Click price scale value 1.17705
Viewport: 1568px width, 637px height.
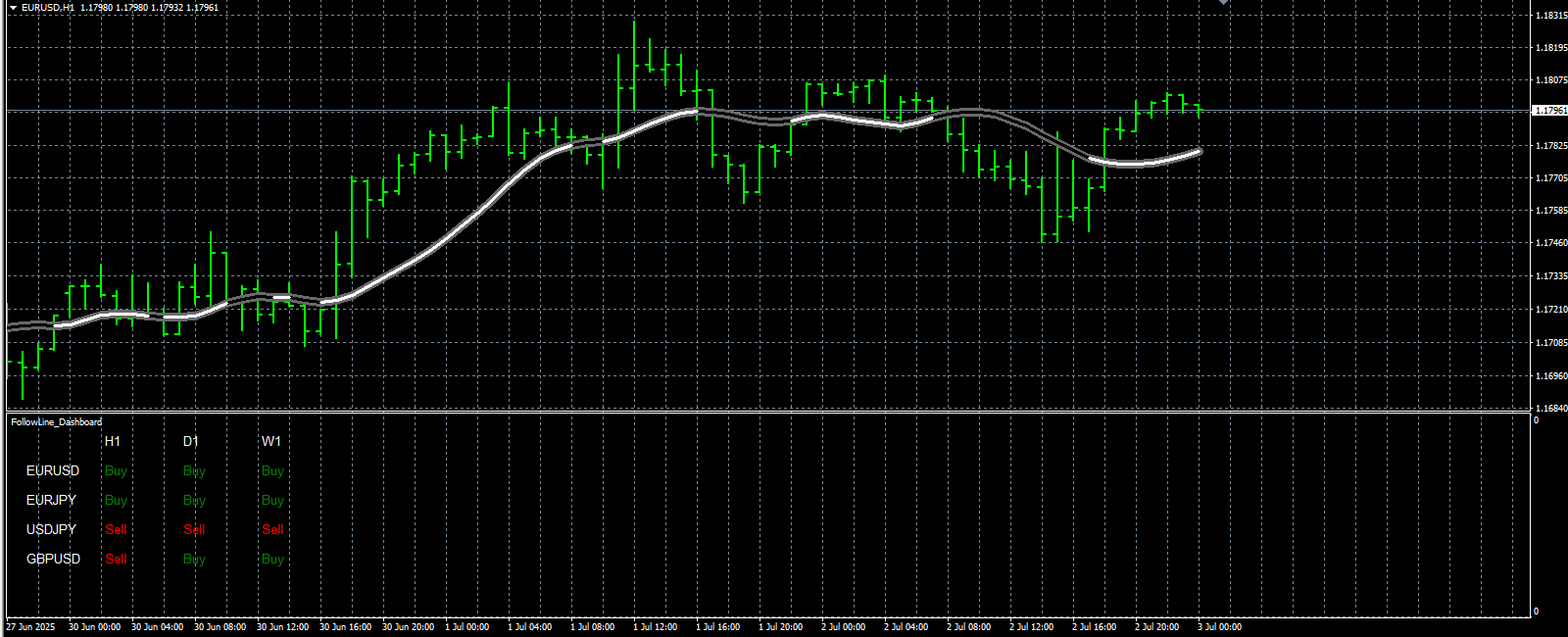pos(1550,178)
